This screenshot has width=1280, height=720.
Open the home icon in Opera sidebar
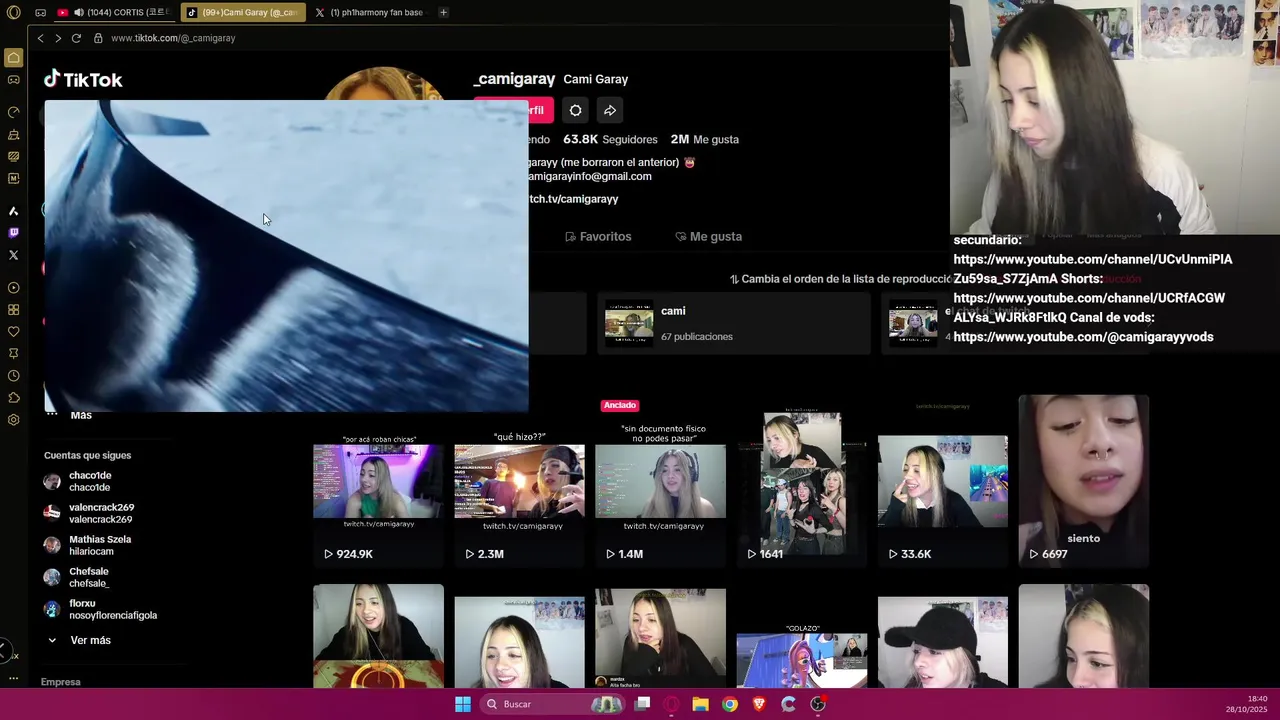pyautogui.click(x=13, y=58)
